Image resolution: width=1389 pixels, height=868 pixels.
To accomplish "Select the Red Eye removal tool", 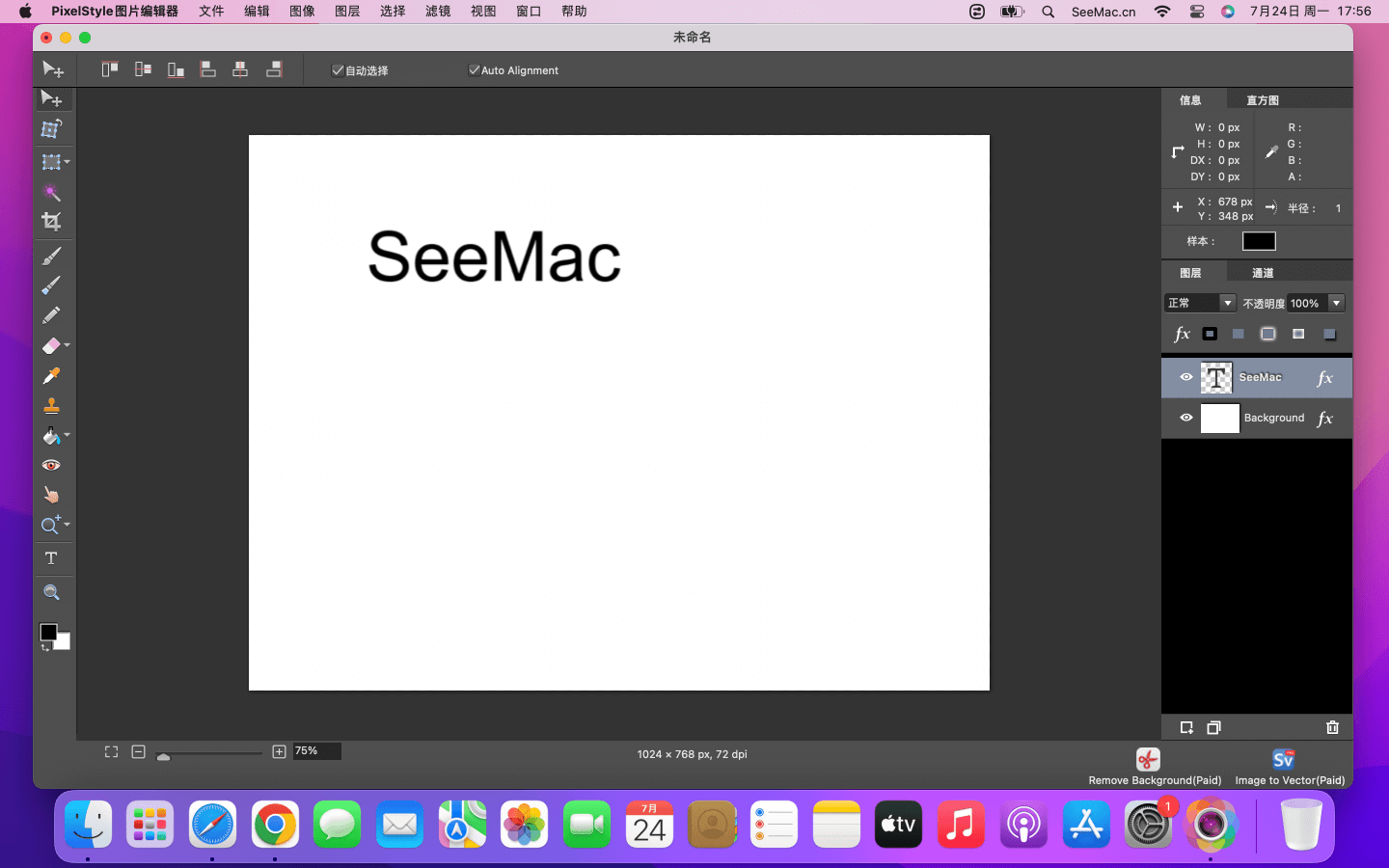I will pyautogui.click(x=51, y=466).
